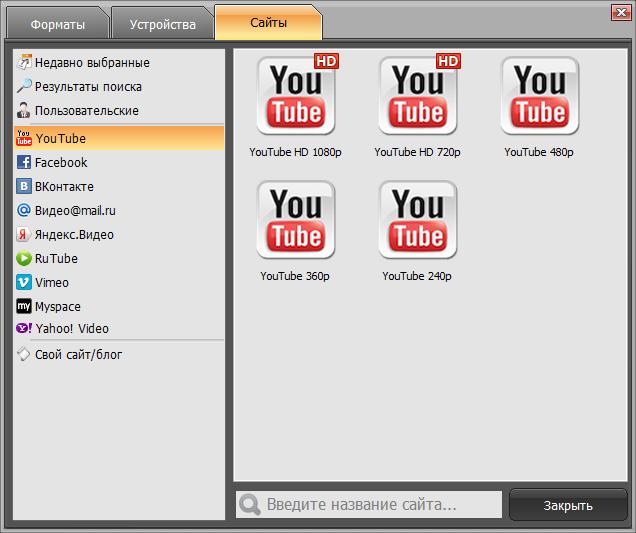Select the Видео@mail.ru category
Screen dimensions: 636x533
[x=119, y=211]
